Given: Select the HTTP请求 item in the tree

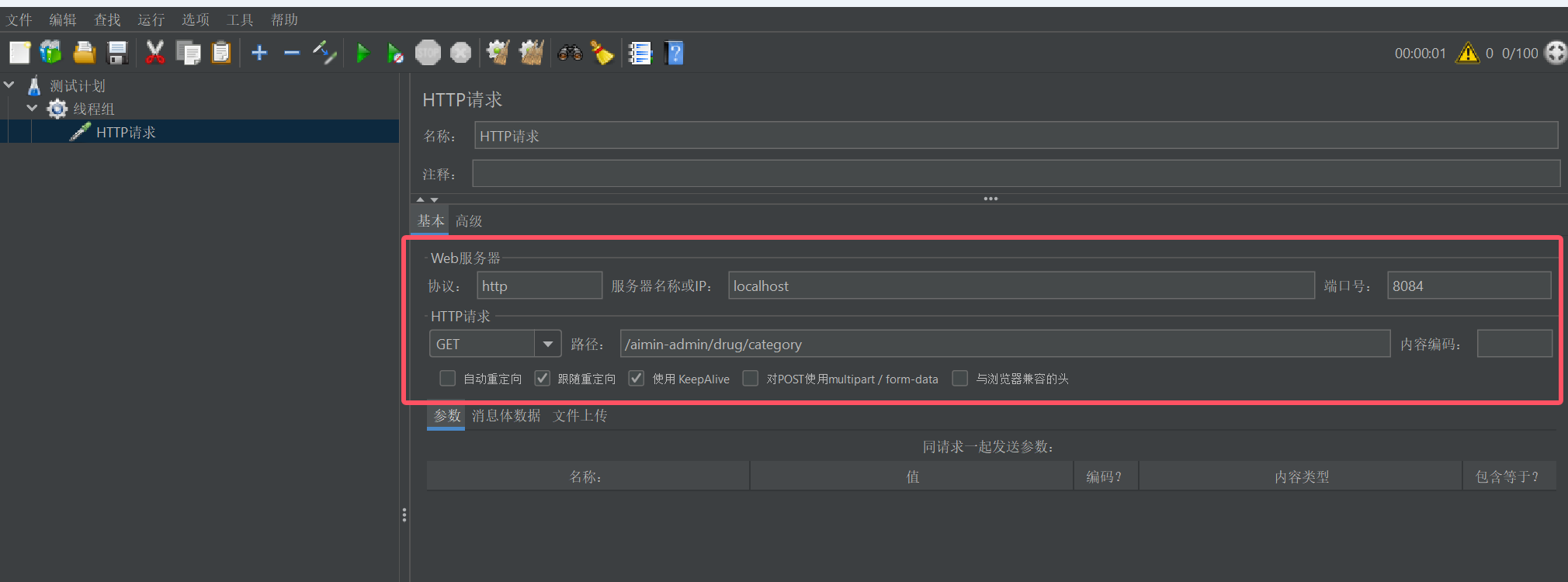Looking at the screenshot, I should pyautogui.click(x=126, y=132).
